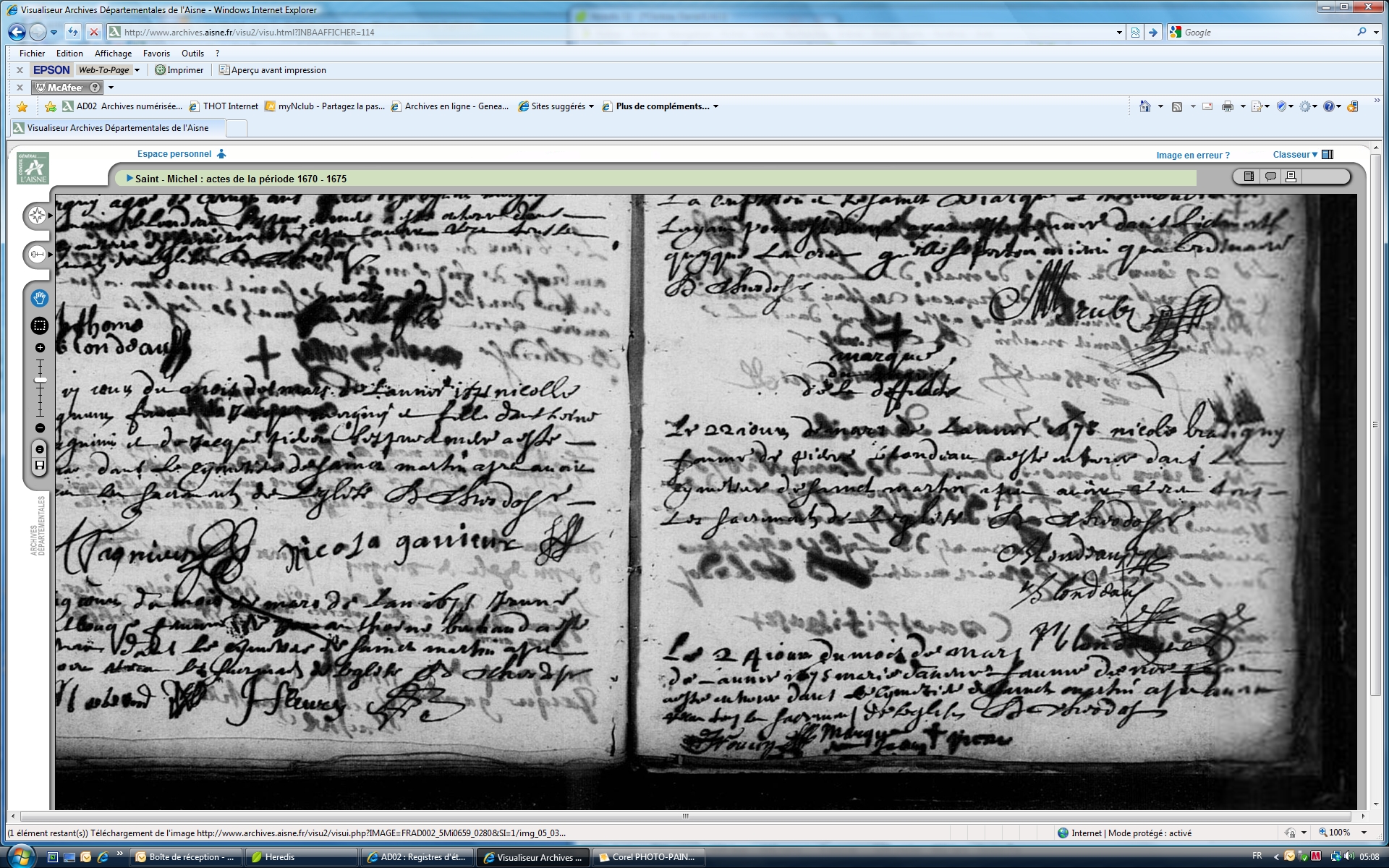The width and height of the screenshot is (1389, 868).
Task: Click the browser address bar
Action: point(615,33)
